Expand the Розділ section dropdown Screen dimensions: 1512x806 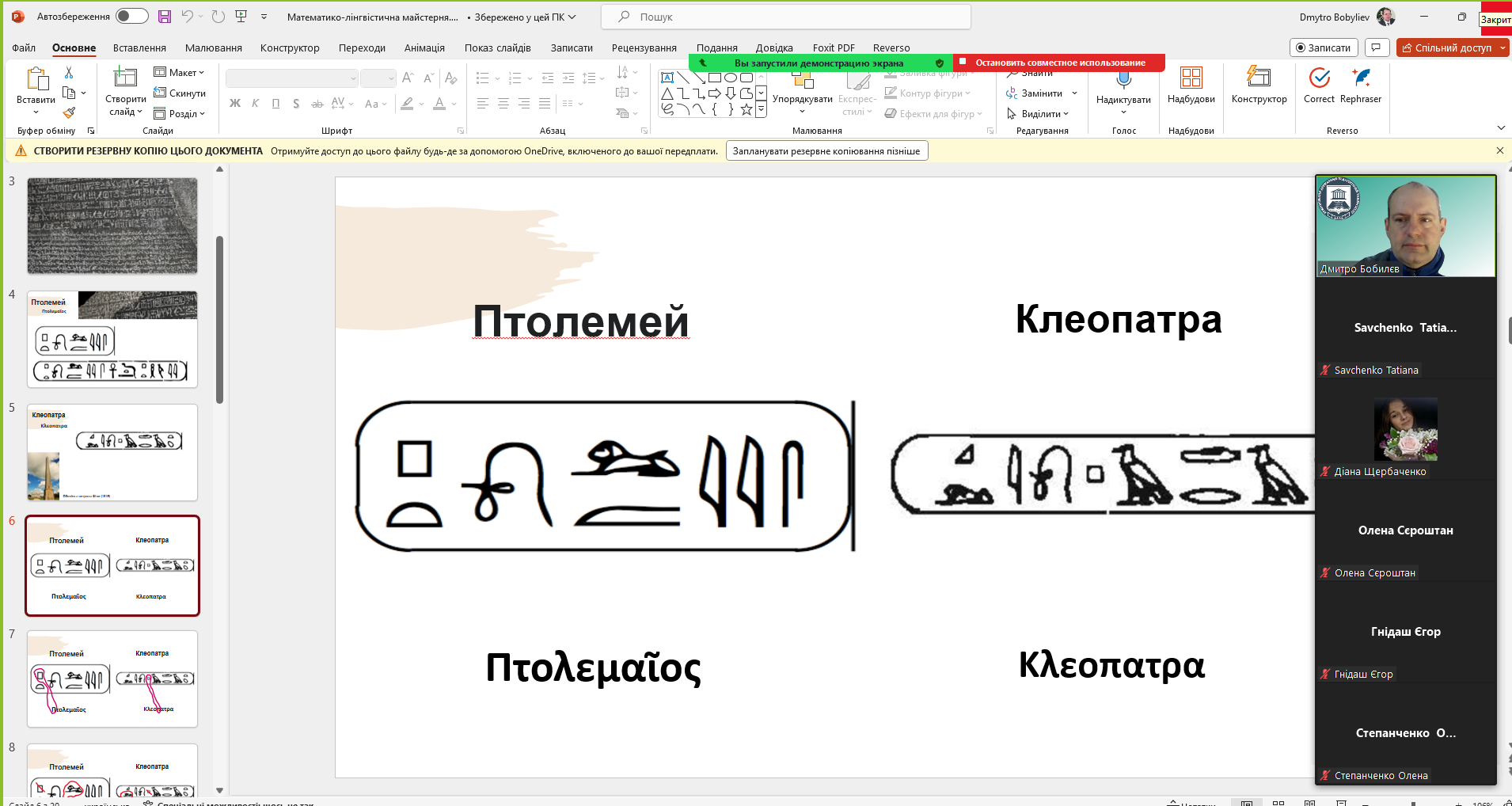tap(179, 113)
